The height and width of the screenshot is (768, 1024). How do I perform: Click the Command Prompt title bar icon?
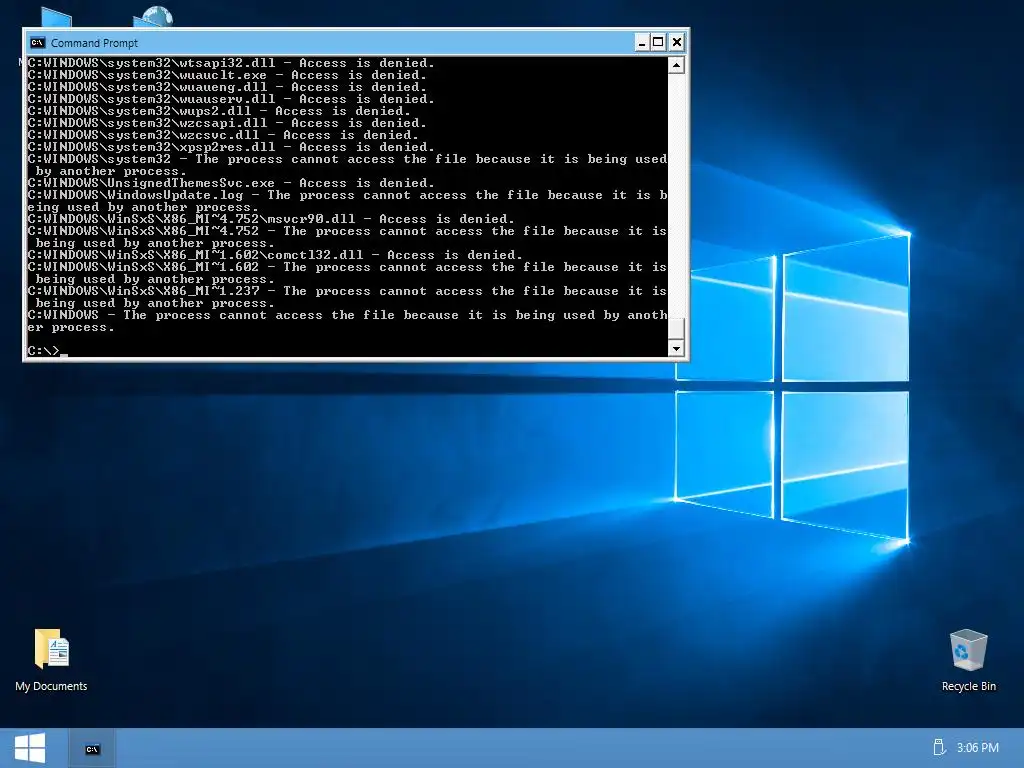point(38,43)
